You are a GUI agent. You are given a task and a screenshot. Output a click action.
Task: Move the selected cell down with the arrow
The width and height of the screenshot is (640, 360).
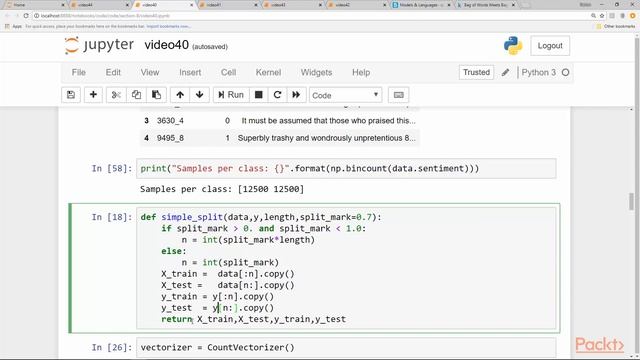coord(200,95)
